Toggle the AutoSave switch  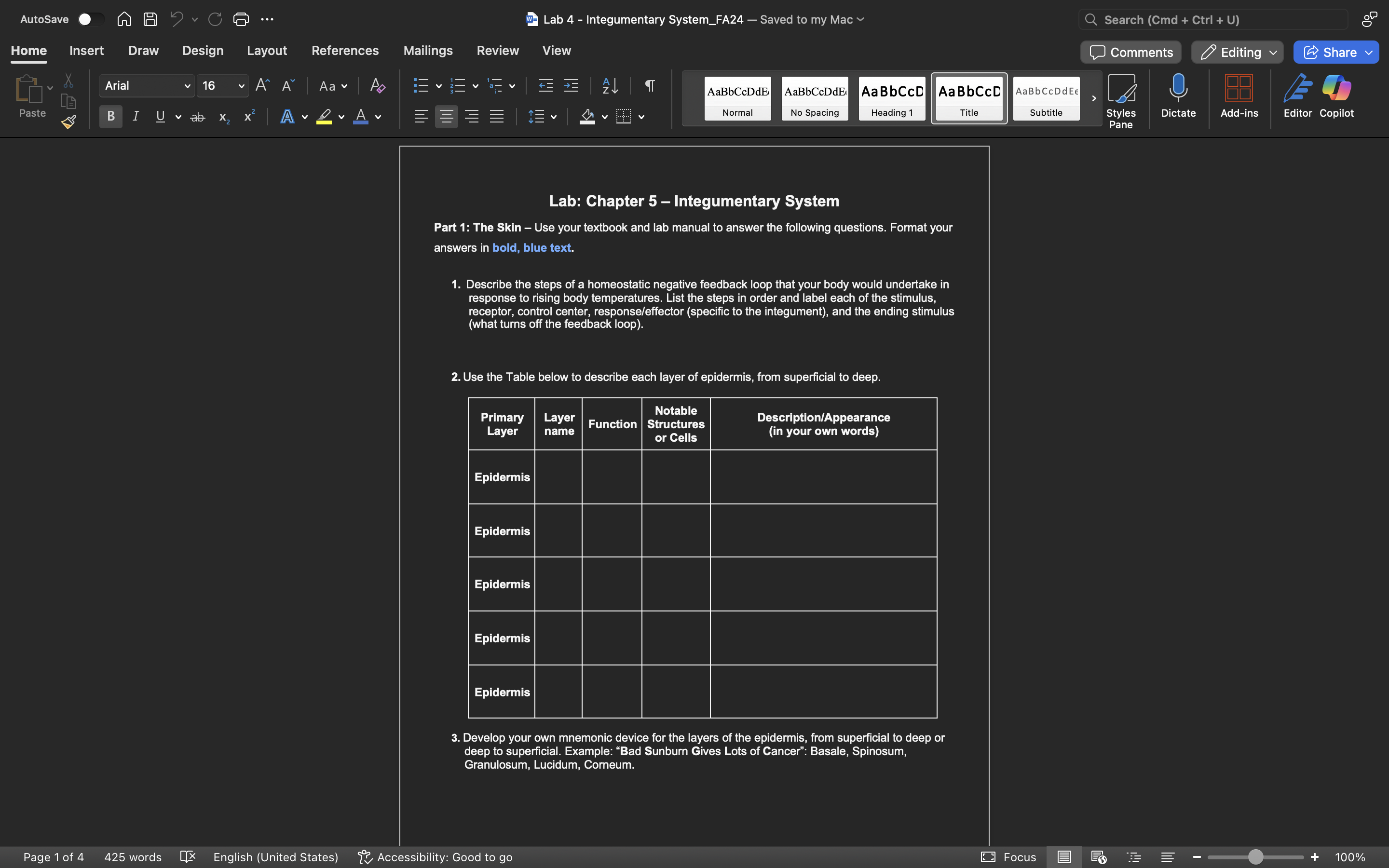91,19
